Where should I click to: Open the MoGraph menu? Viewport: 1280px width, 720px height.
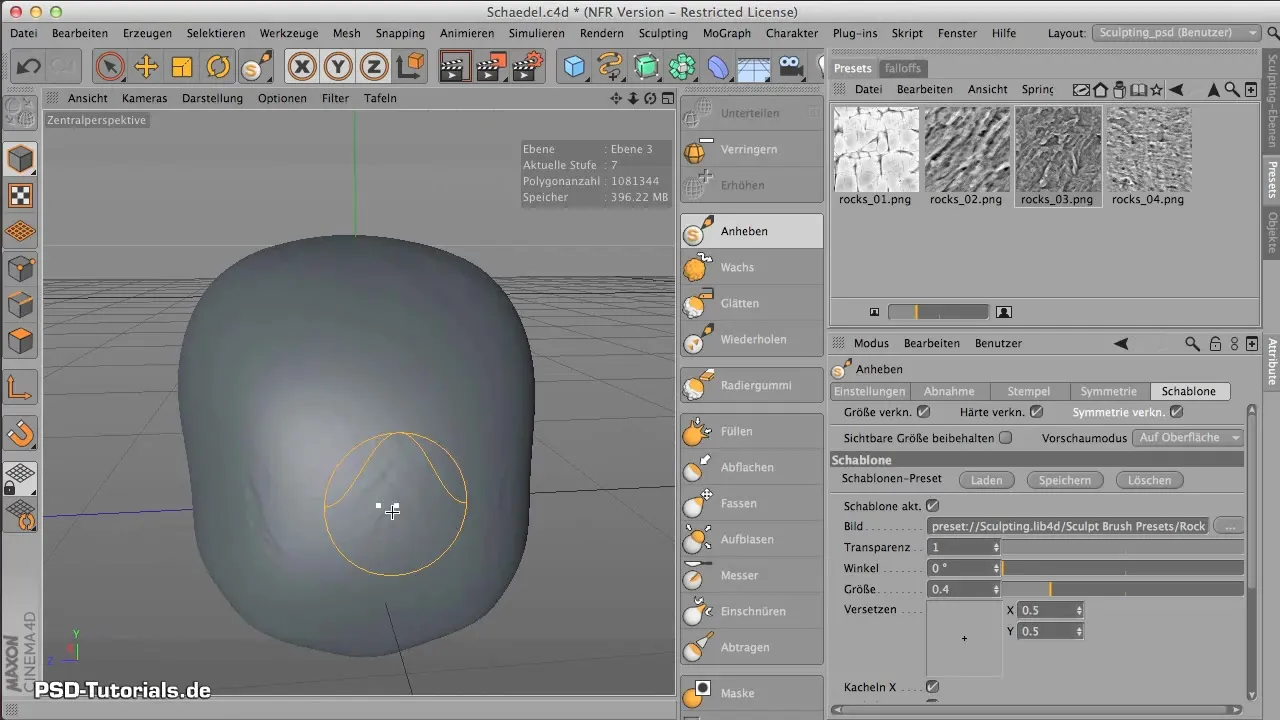[727, 33]
